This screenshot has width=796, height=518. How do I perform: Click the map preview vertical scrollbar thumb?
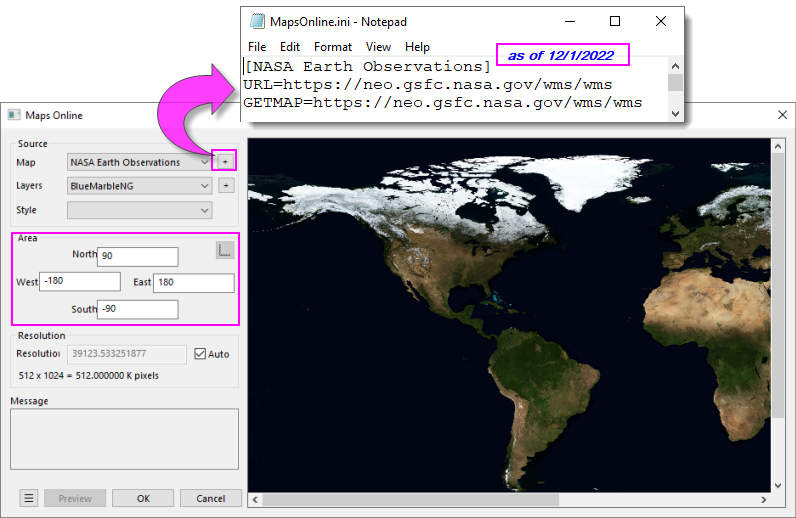[777, 285]
